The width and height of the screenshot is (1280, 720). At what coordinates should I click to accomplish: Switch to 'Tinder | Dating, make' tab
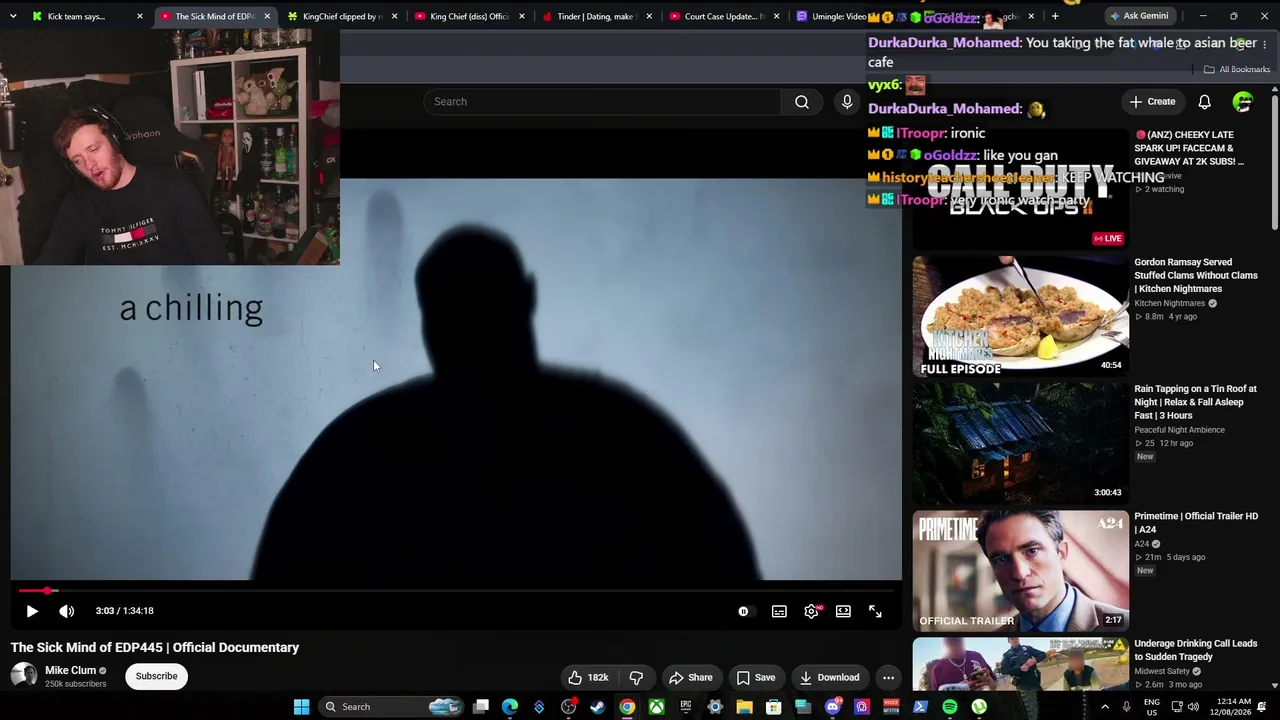[x=597, y=16]
